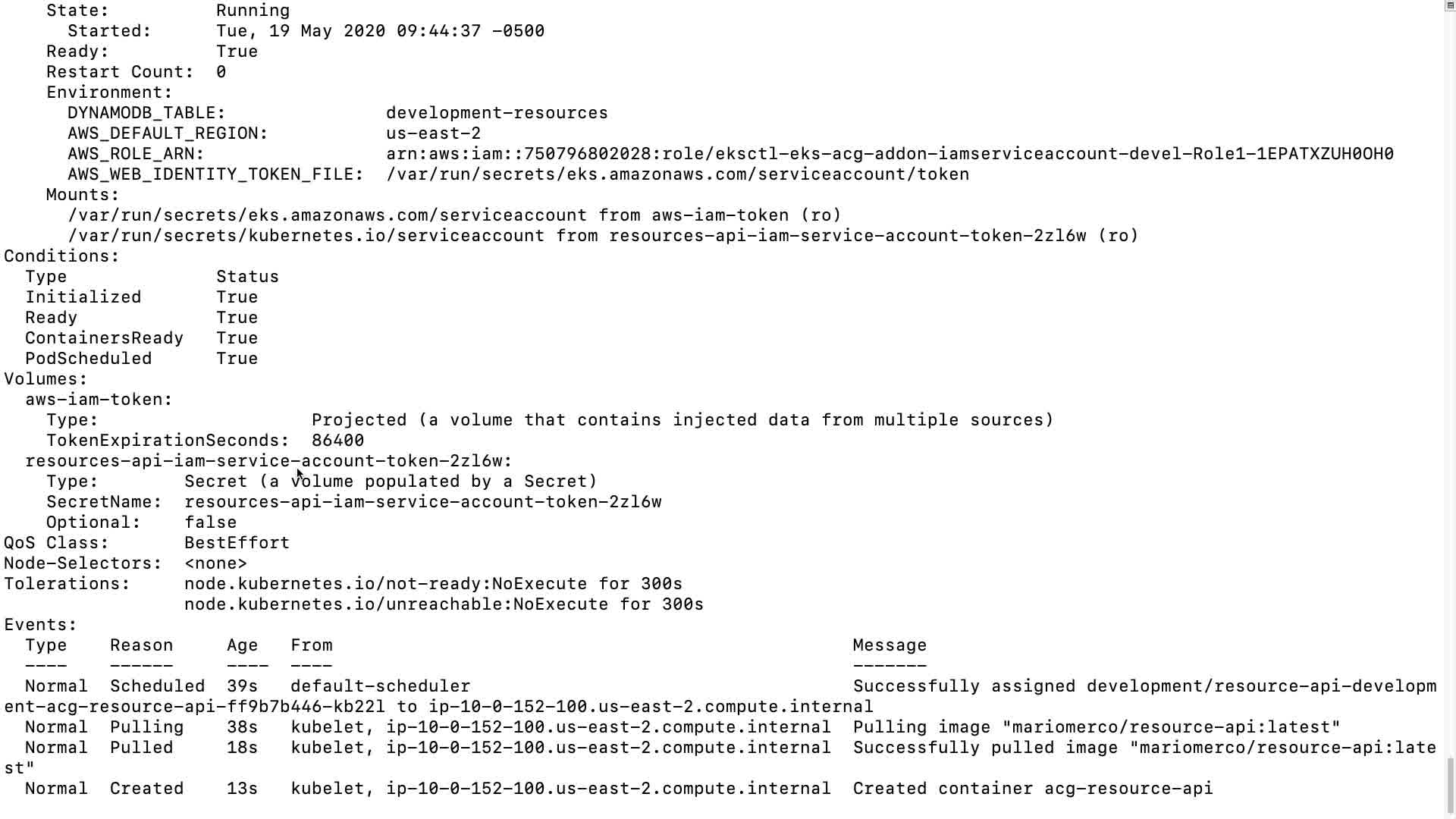
Task: Click the empty scrollbar track above the thumb
Action: click(1449, 379)
